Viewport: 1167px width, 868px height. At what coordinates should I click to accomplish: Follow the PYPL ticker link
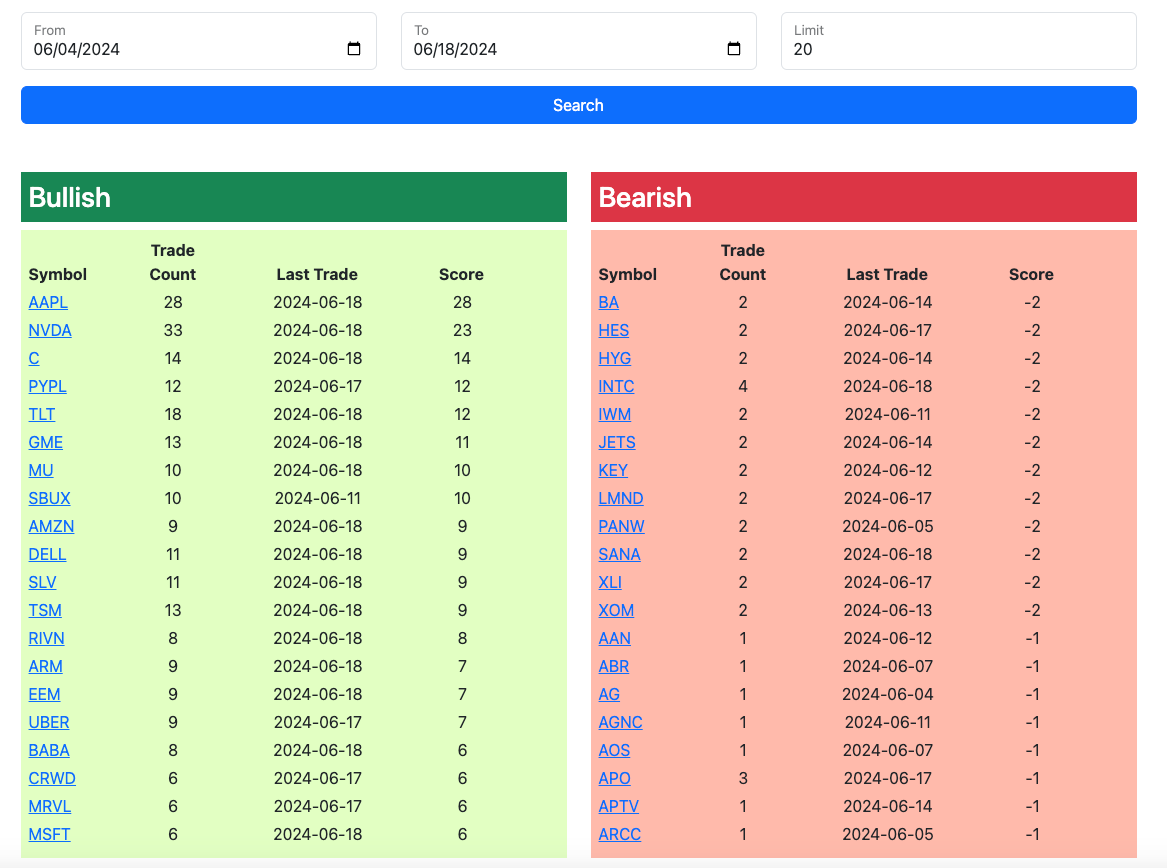(x=48, y=386)
